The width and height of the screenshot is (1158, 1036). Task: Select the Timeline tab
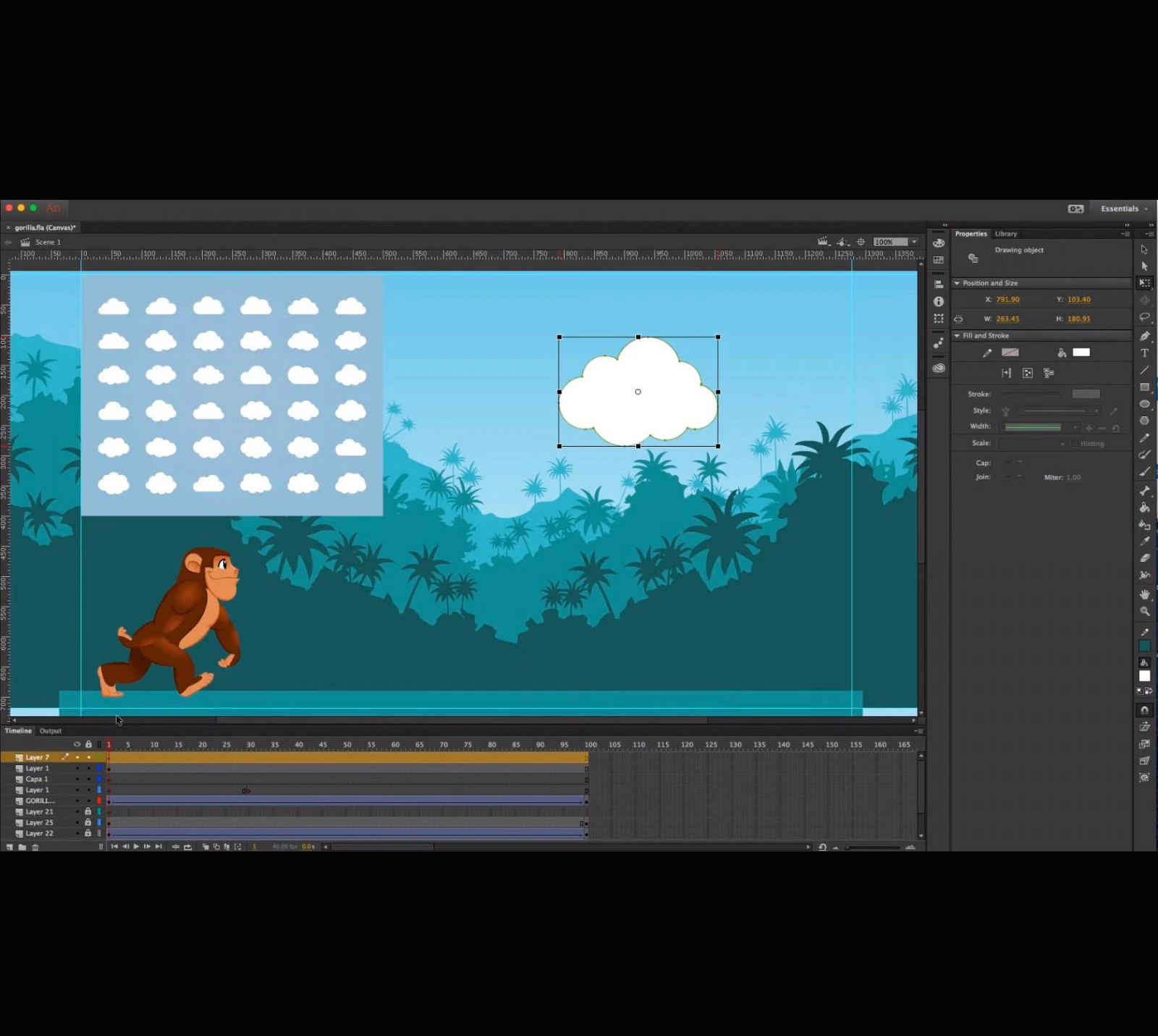tap(18, 731)
